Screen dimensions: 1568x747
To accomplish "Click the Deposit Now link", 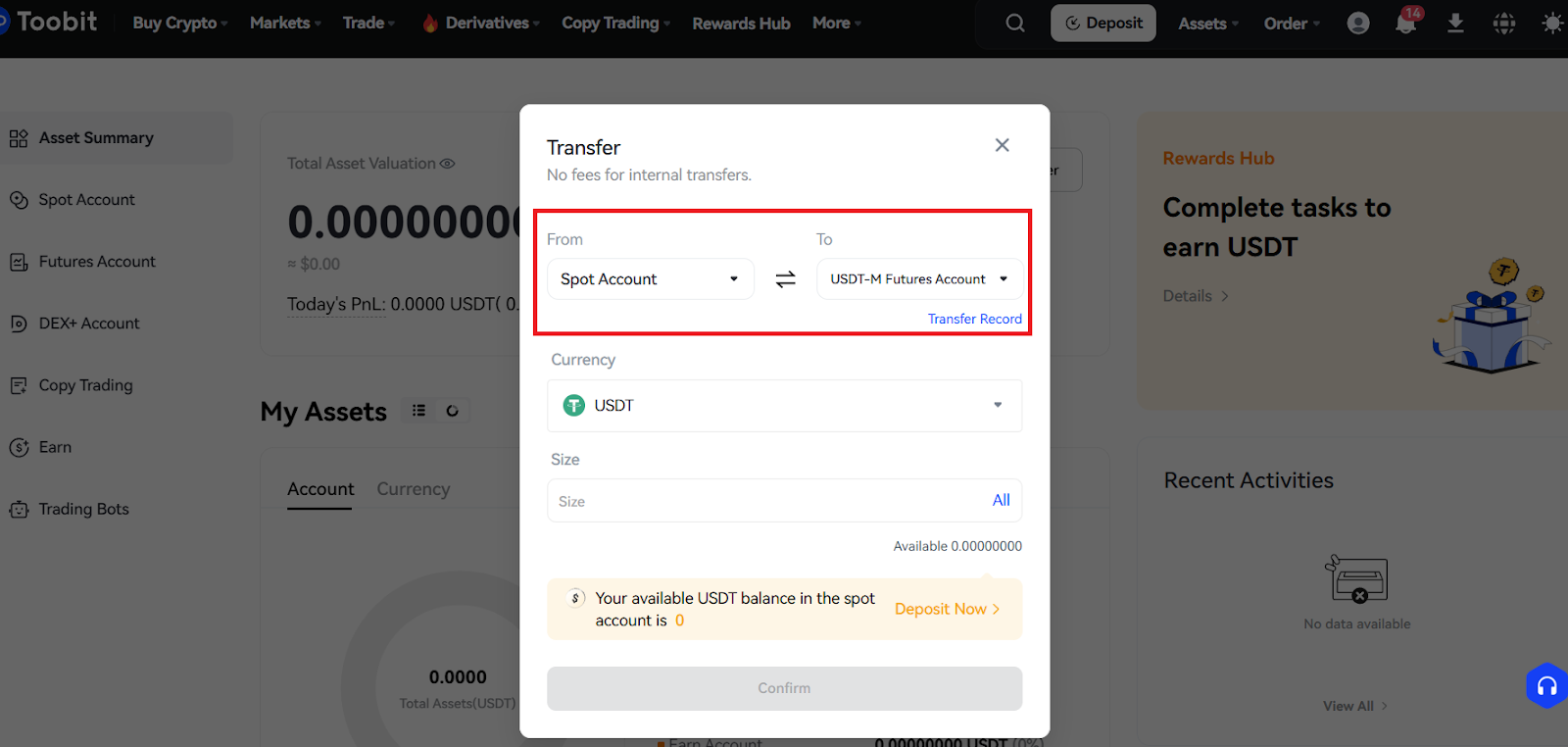I will [x=947, y=609].
